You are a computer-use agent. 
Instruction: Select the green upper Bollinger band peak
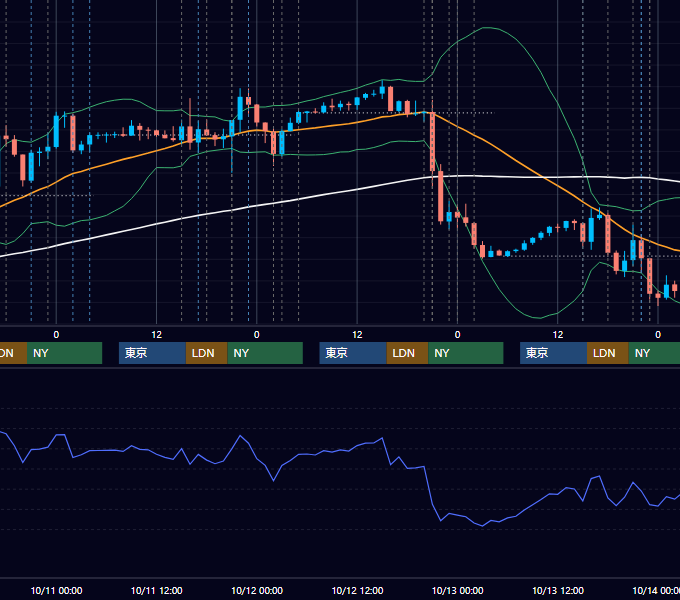[x=487, y=28]
